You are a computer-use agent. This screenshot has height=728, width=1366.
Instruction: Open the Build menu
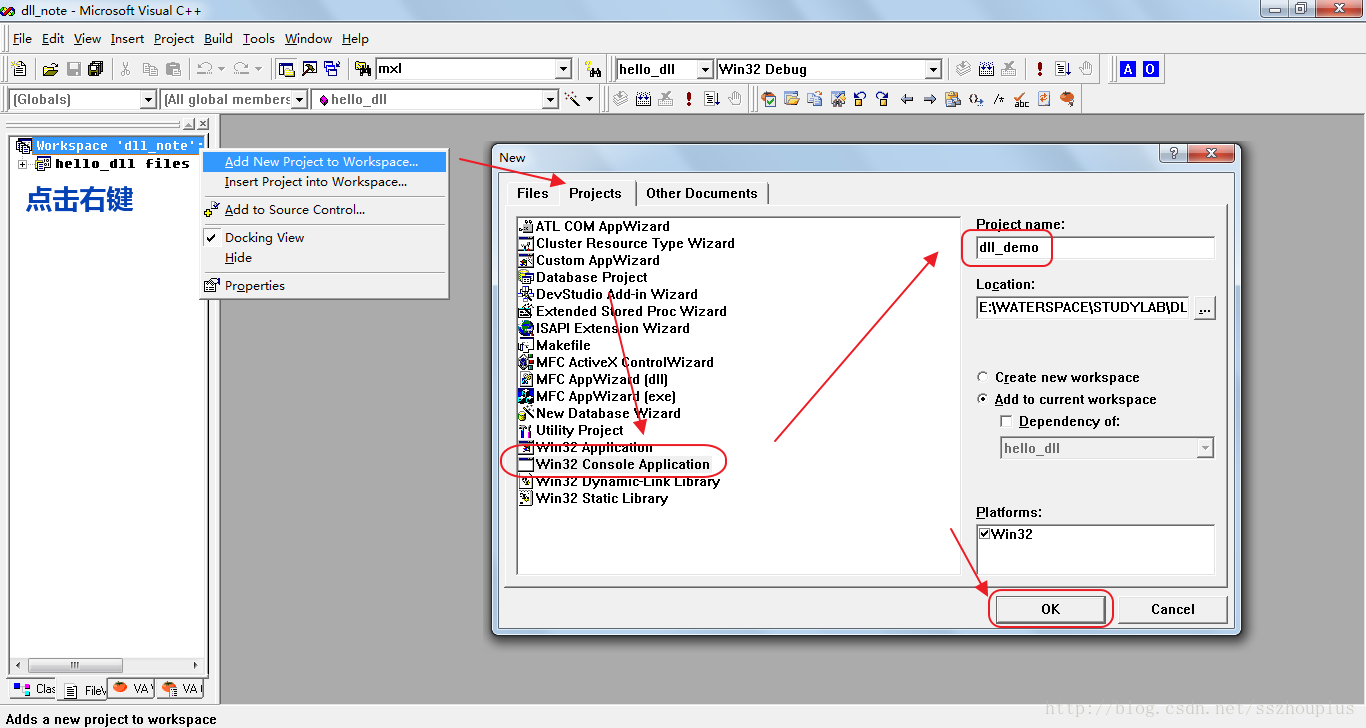pyautogui.click(x=218, y=38)
